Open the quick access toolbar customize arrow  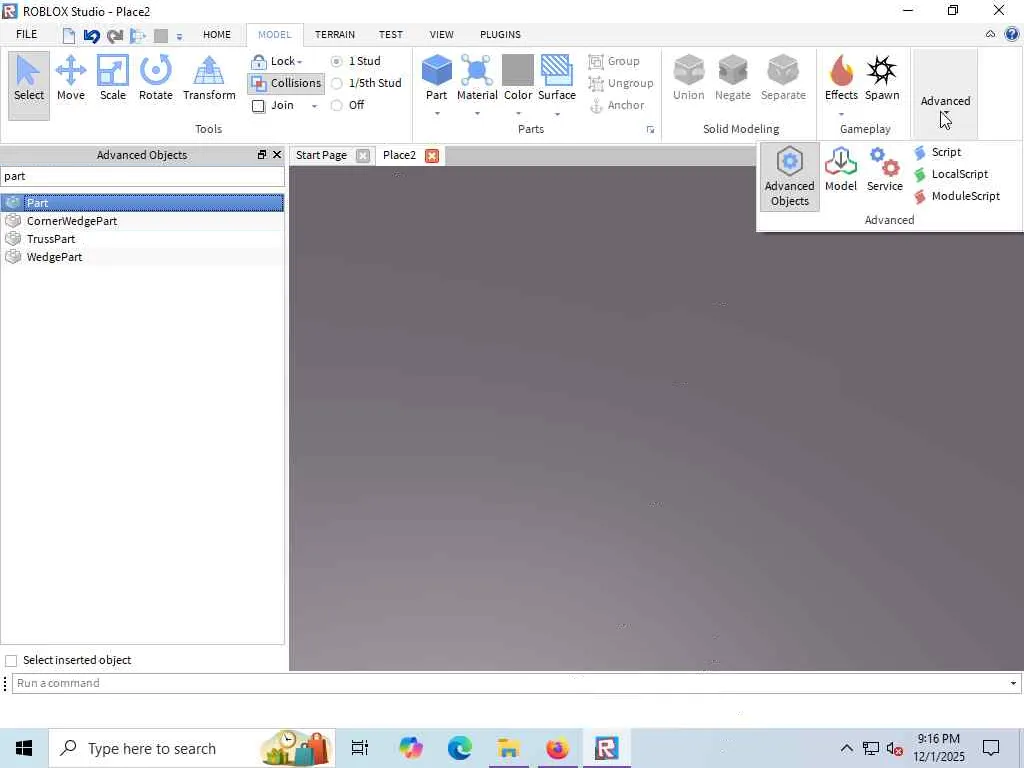pos(179,37)
